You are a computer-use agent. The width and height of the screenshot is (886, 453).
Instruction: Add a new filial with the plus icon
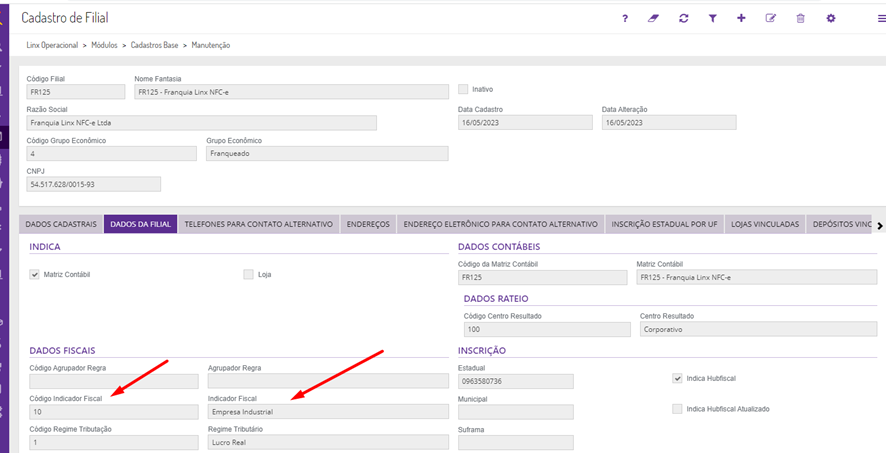pos(741,18)
